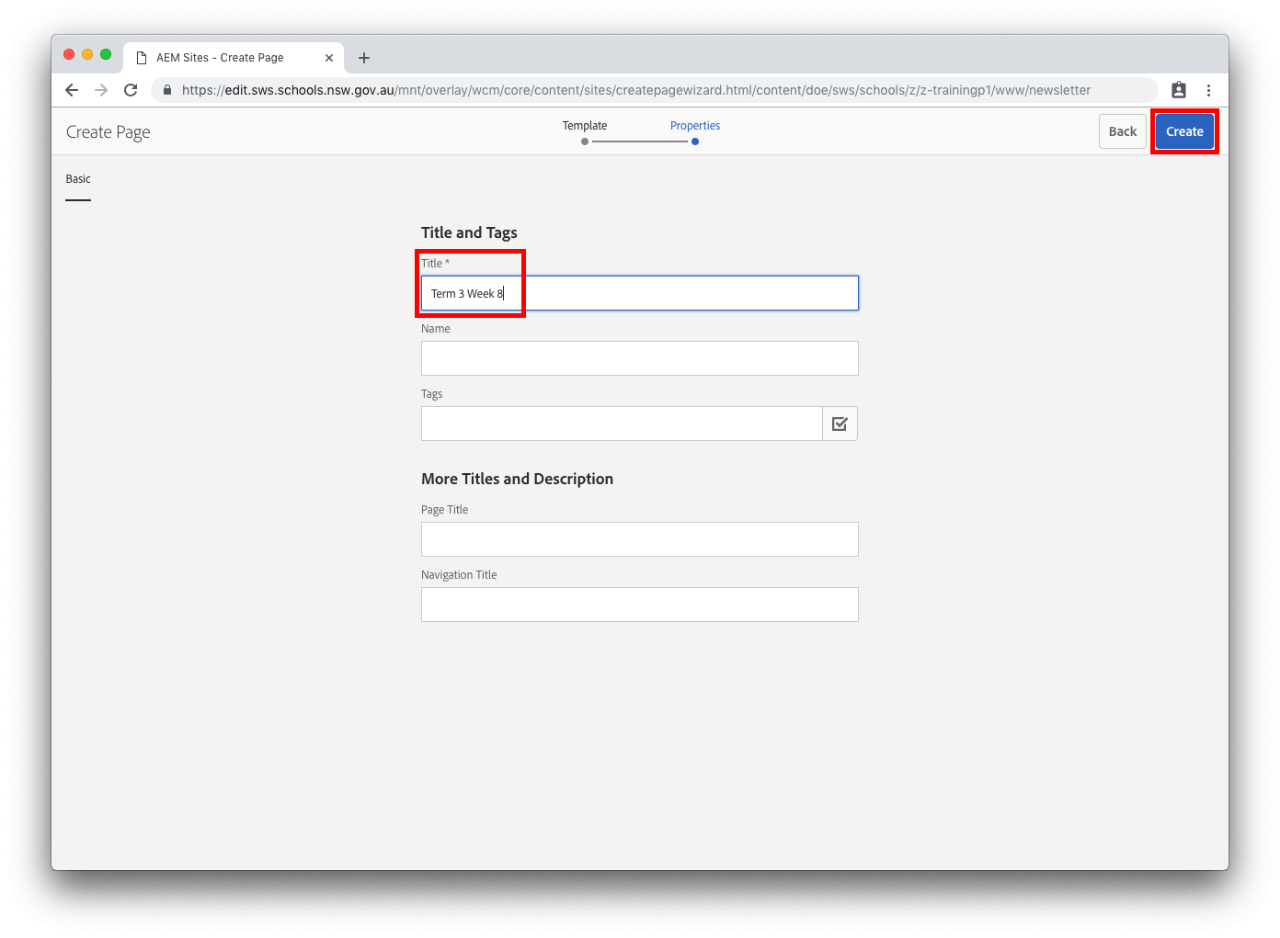Click into the Tags field
This screenshot has height=938, width=1280.
tap(622, 424)
